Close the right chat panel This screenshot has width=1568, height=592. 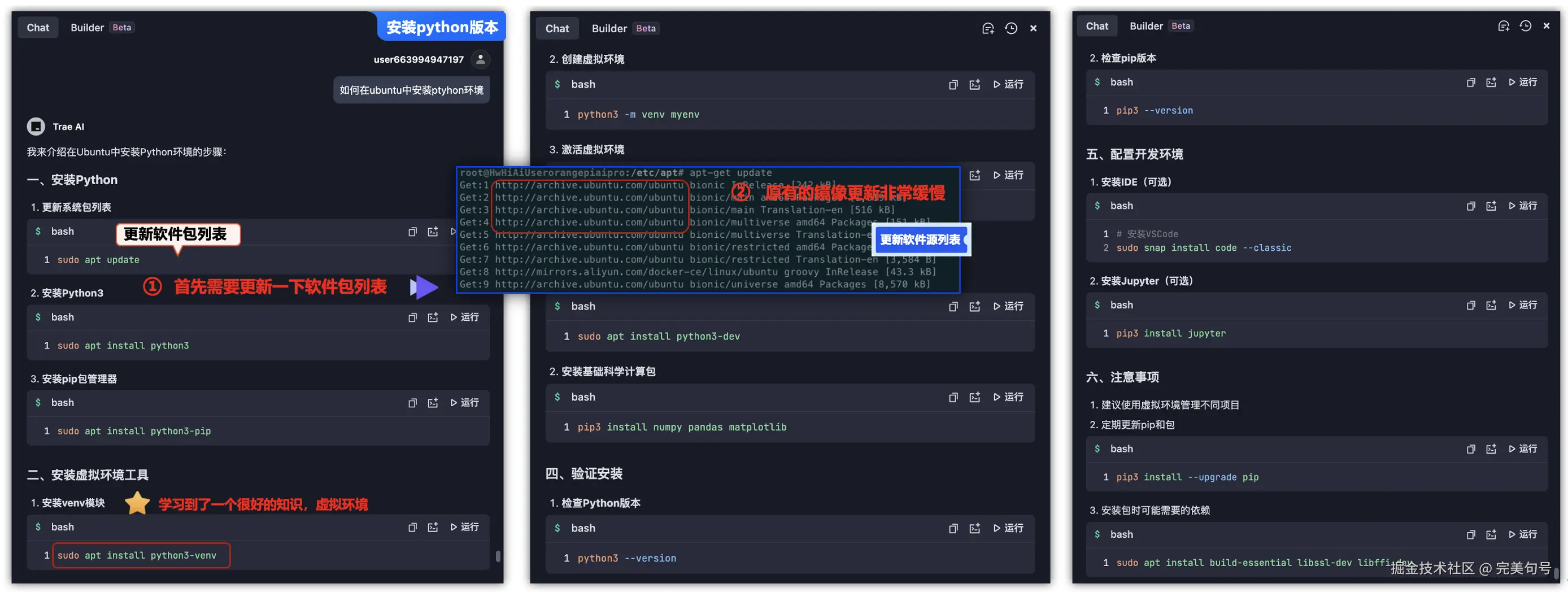1547,26
